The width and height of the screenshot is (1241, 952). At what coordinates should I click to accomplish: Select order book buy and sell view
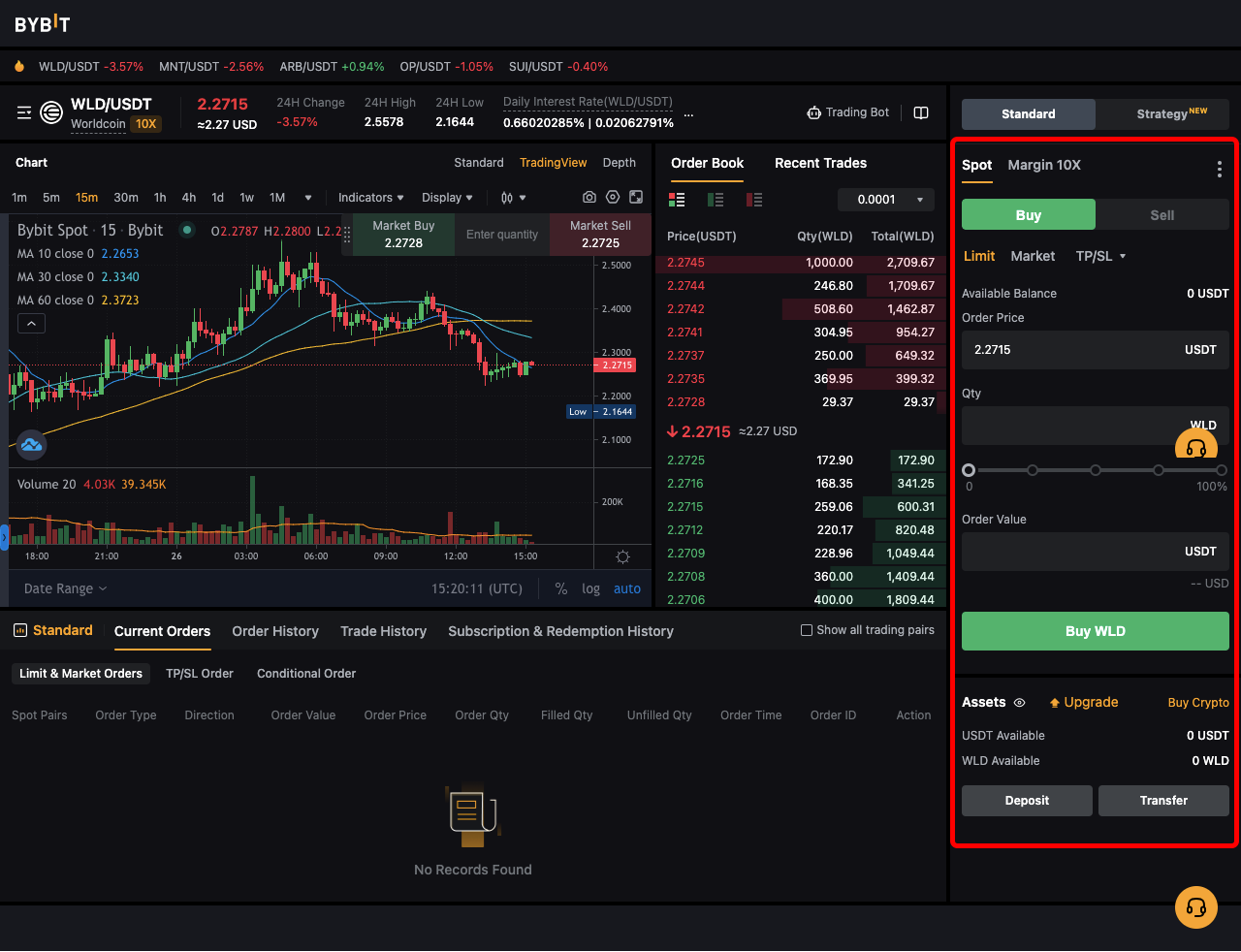677,200
